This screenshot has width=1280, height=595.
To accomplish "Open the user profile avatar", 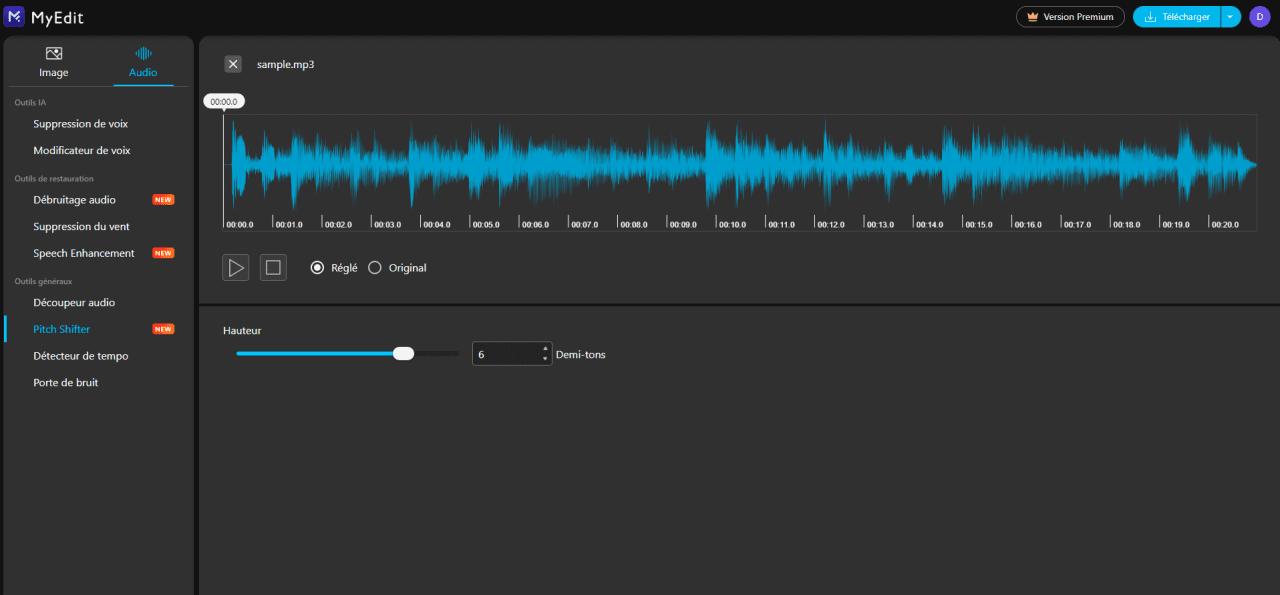I will [1258, 16].
